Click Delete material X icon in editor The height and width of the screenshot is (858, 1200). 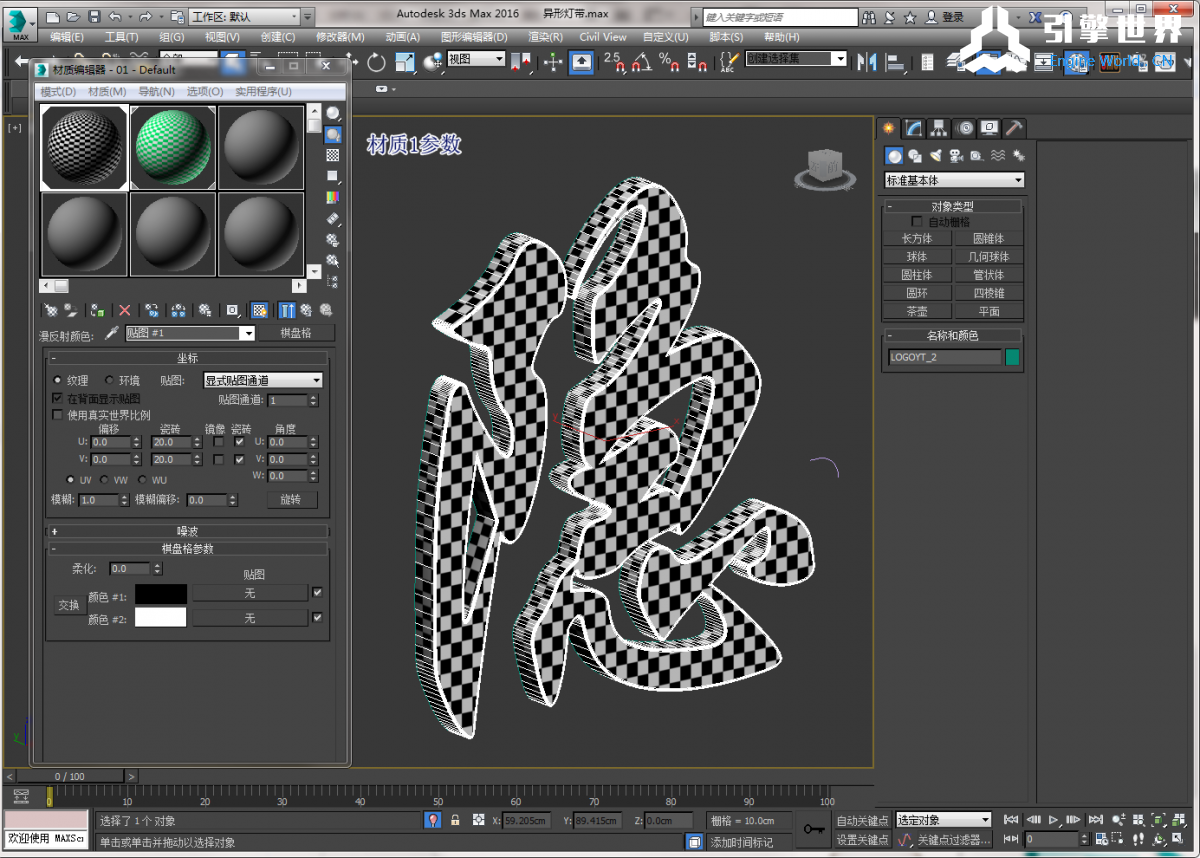(124, 310)
